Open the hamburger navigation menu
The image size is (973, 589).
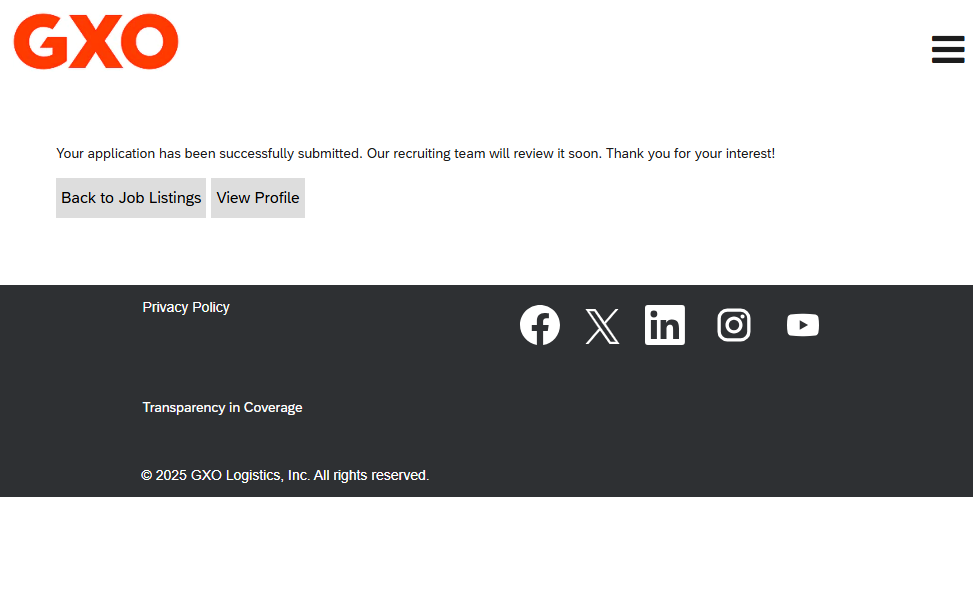pyautogui.click(x=947, y=49)
